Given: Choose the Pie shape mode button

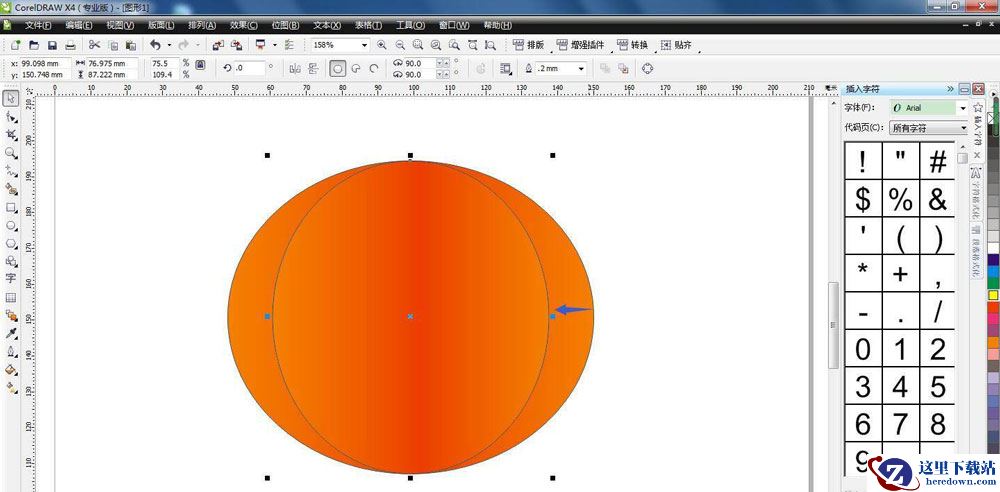Looking at the screenshot, I should pos(357,68).
